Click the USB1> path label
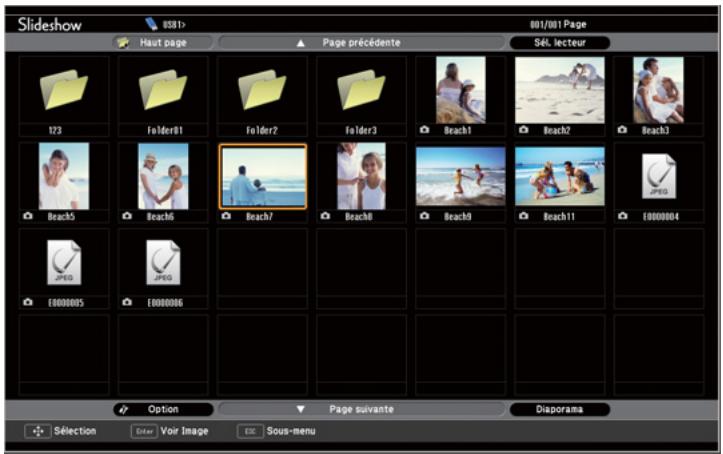 174,24
